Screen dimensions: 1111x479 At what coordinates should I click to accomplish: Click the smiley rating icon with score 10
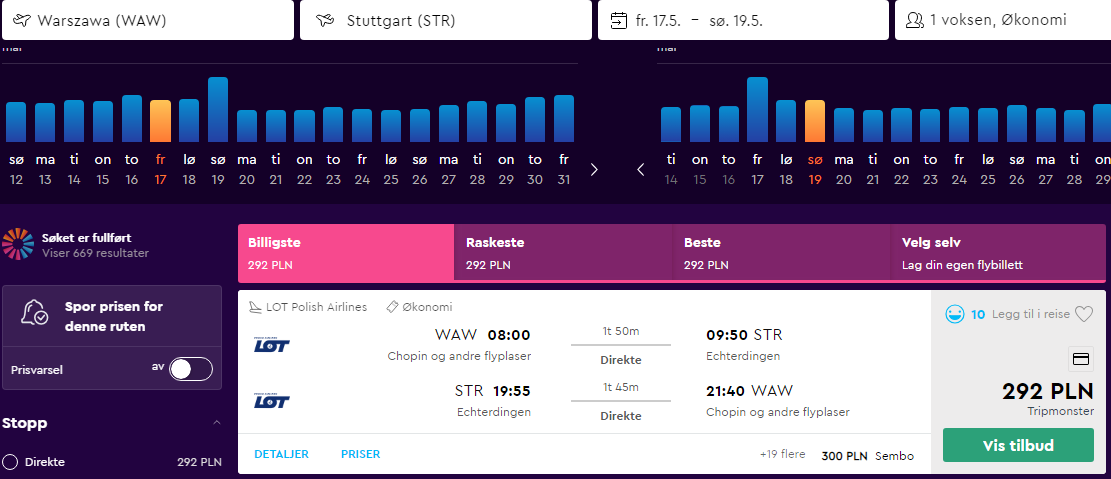(954, 314)
